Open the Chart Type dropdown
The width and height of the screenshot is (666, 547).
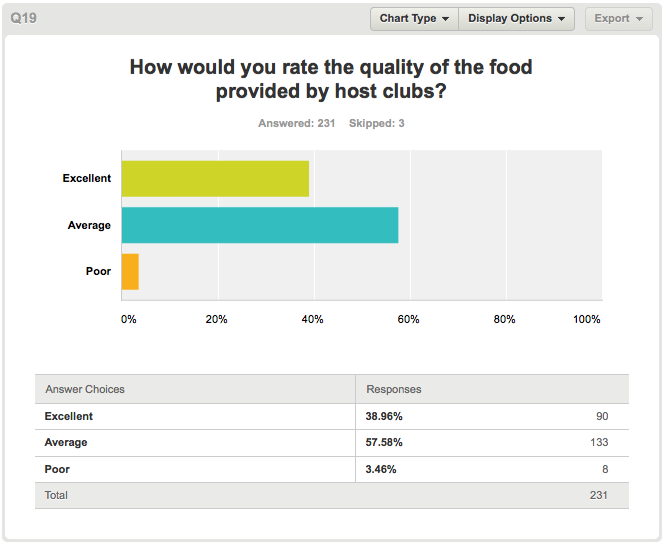(414, 19)
